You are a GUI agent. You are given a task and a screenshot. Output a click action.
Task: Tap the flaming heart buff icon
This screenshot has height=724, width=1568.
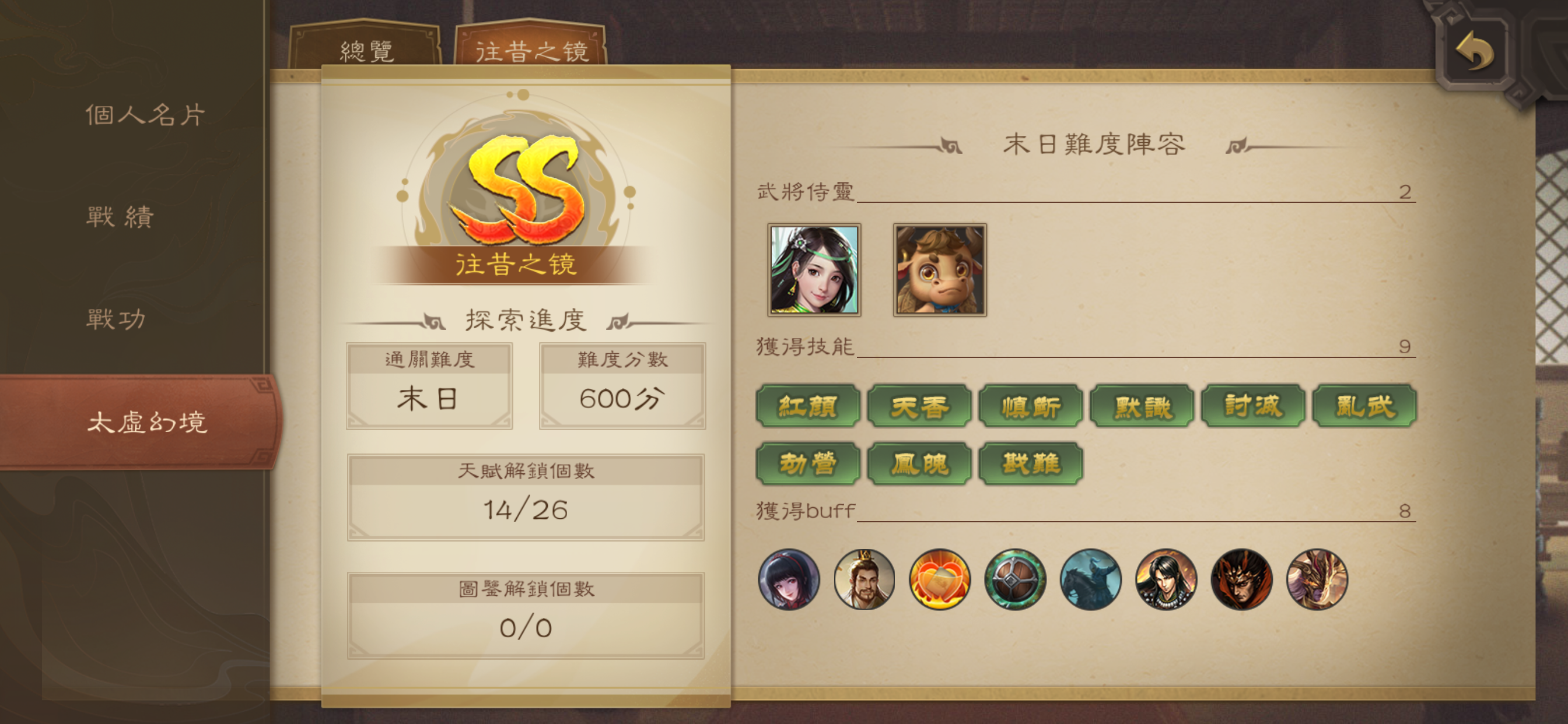pyautogui.click(x=940, y=579)
